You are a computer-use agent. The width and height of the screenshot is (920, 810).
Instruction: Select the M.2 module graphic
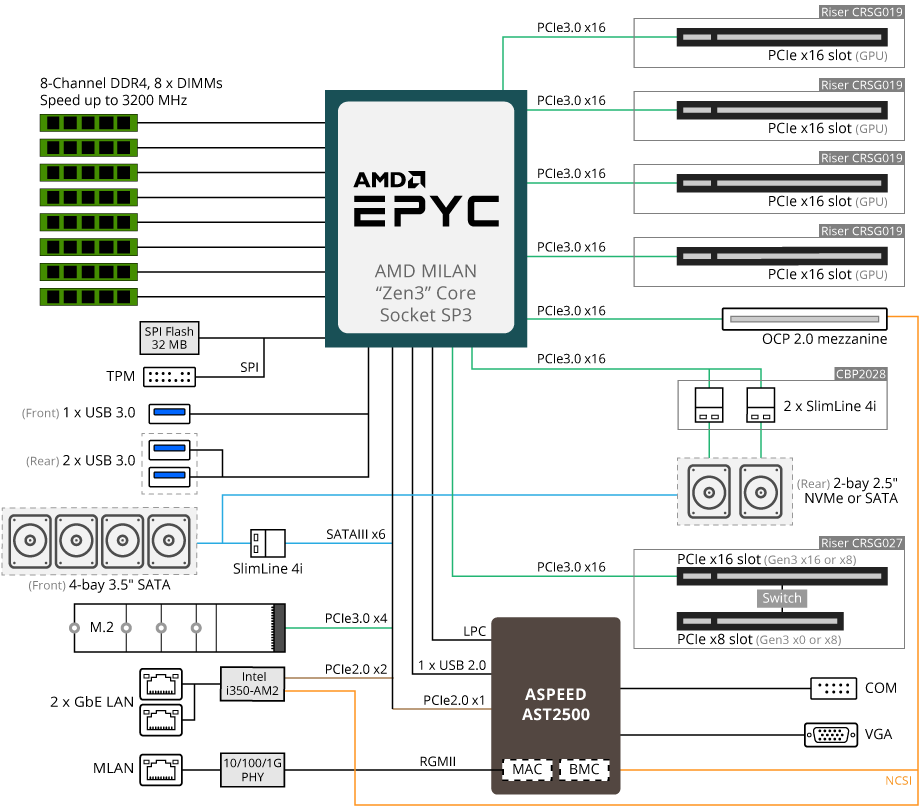coord(180,628)
